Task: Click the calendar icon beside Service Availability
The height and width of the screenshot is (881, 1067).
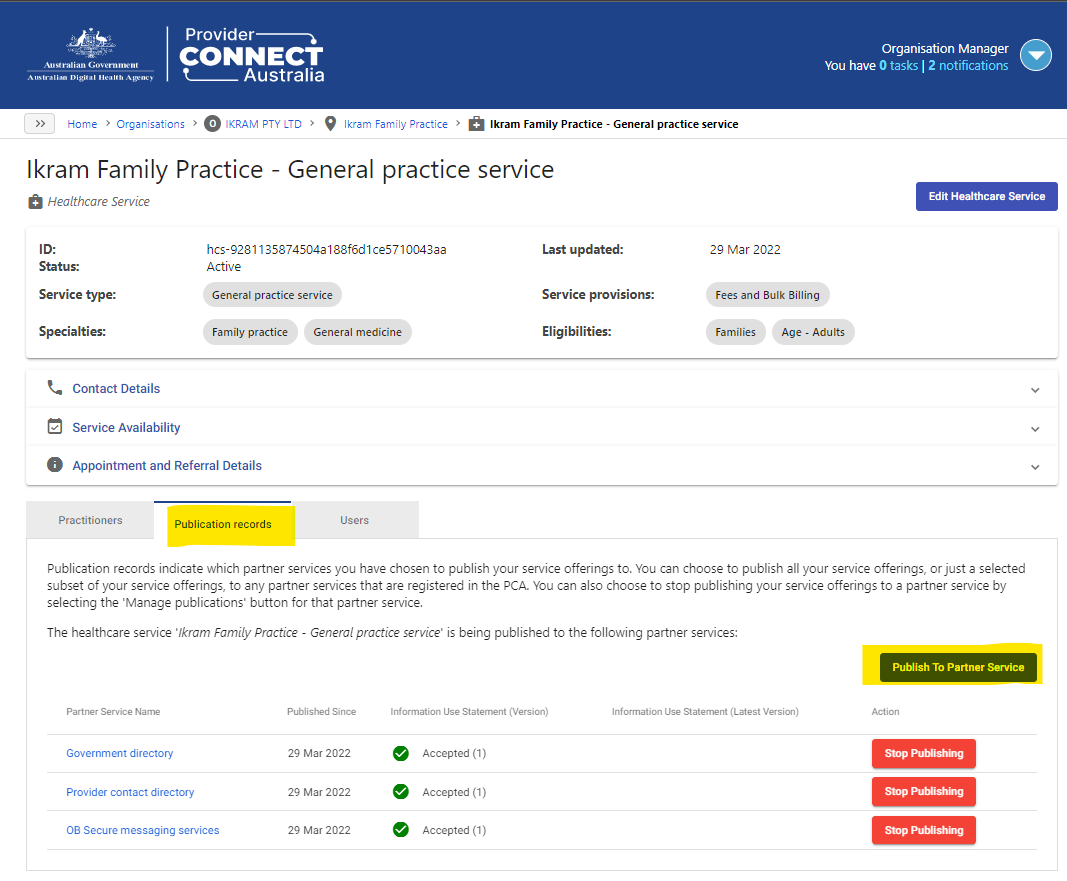Action: click(55, 426)
